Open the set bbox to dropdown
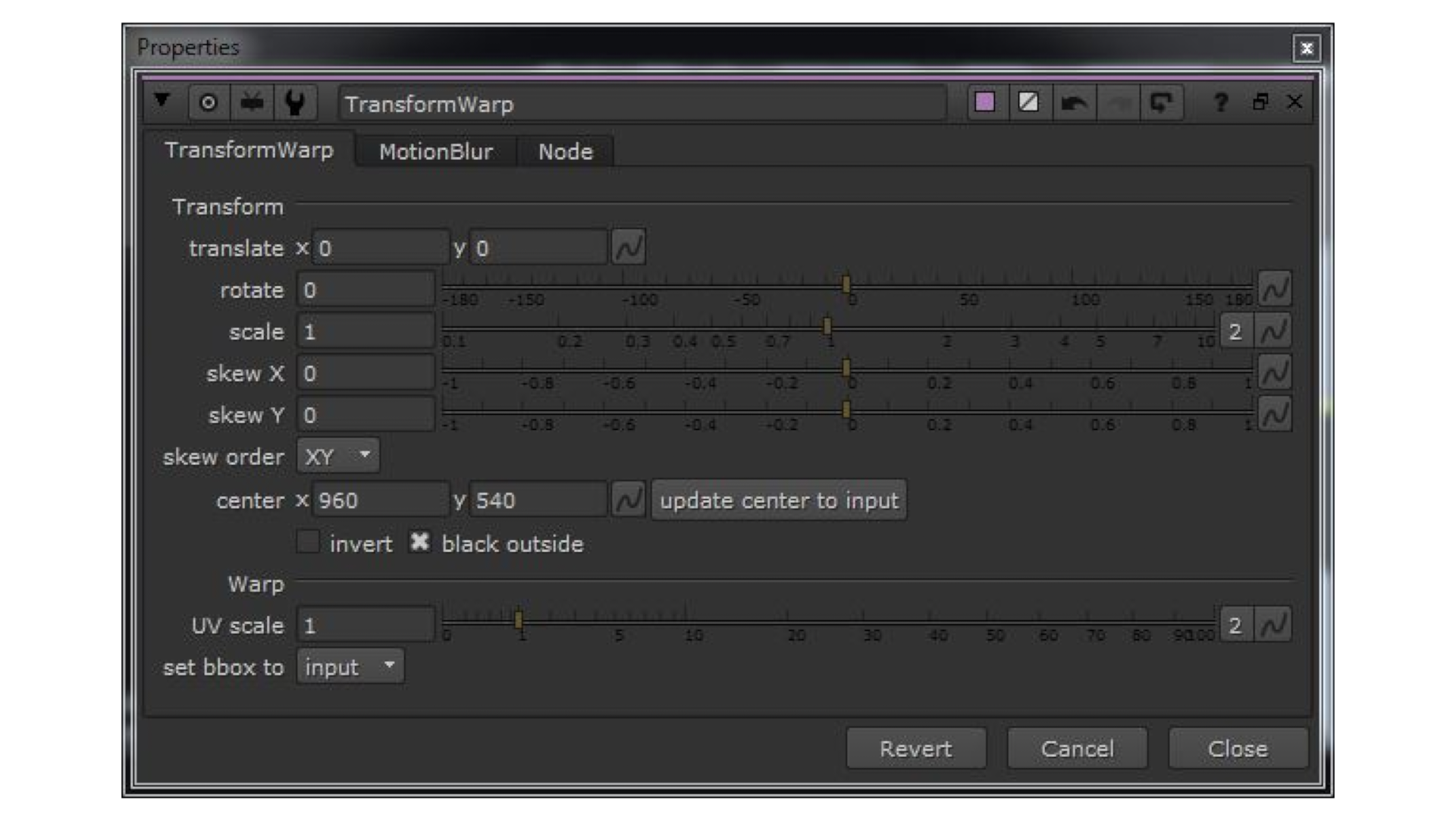The image size is (1456, 819). 350,667
